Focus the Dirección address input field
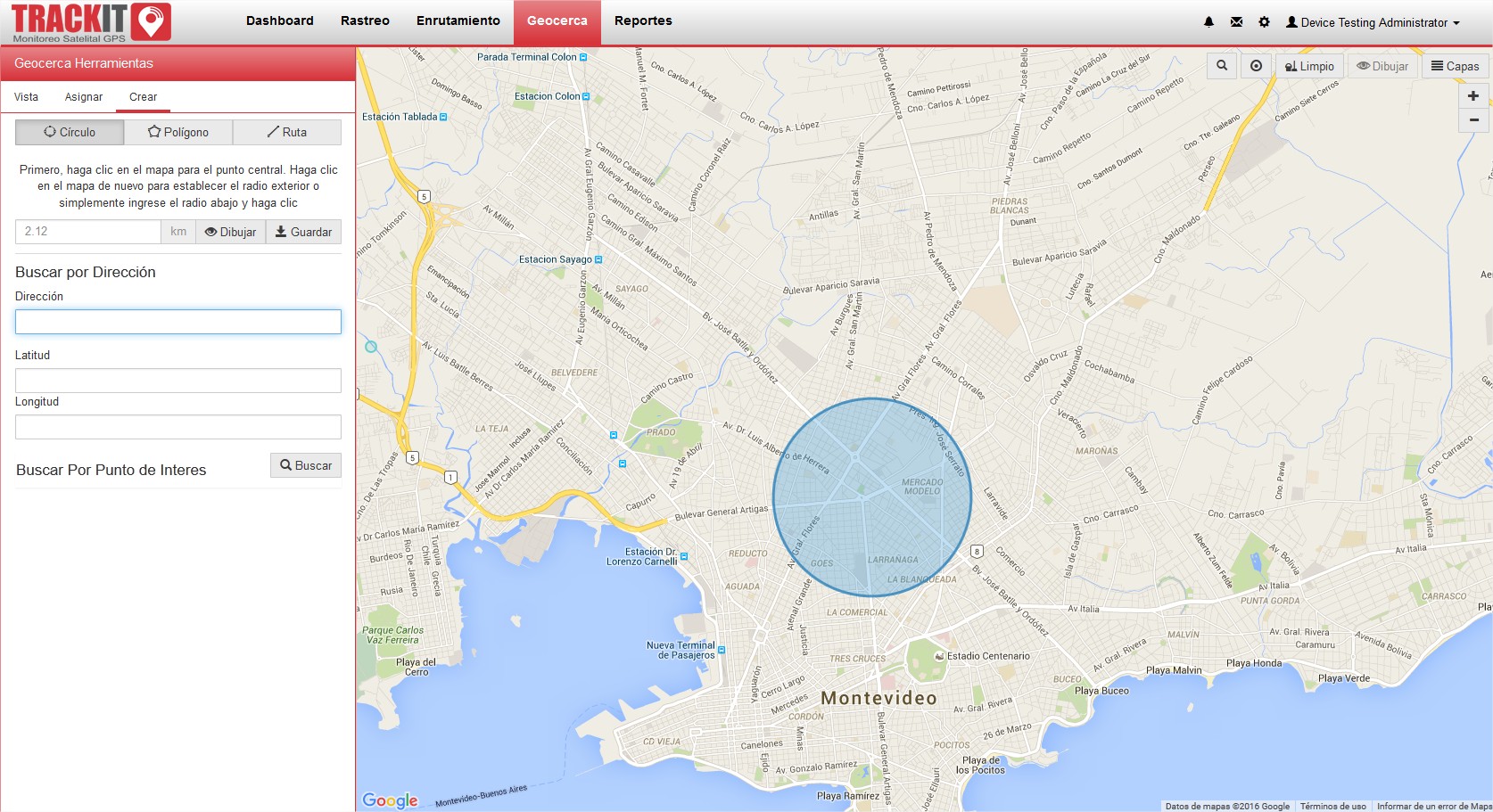Viewport: 1493px width, 812px height. tap(178, 322)
